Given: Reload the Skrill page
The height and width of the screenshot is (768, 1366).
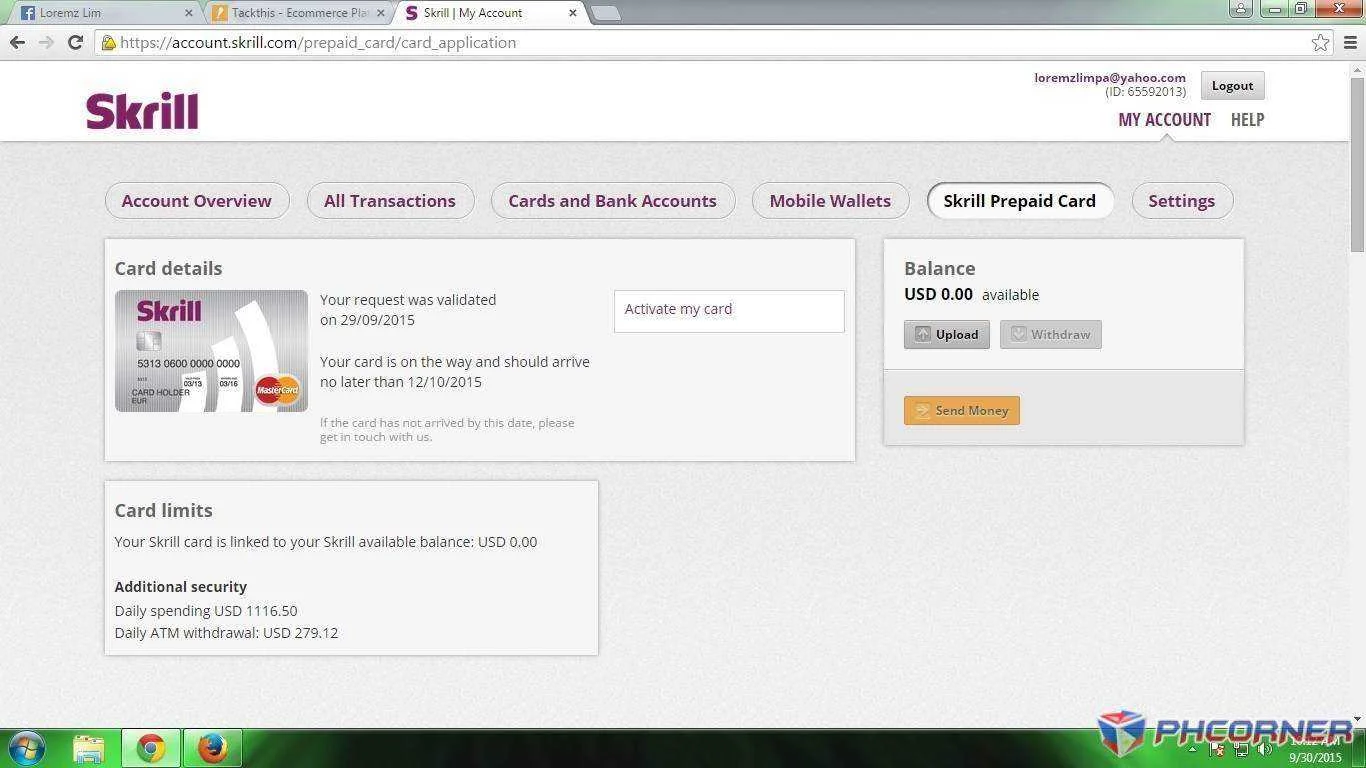Looking at the screenshot, I should [75, 42].
